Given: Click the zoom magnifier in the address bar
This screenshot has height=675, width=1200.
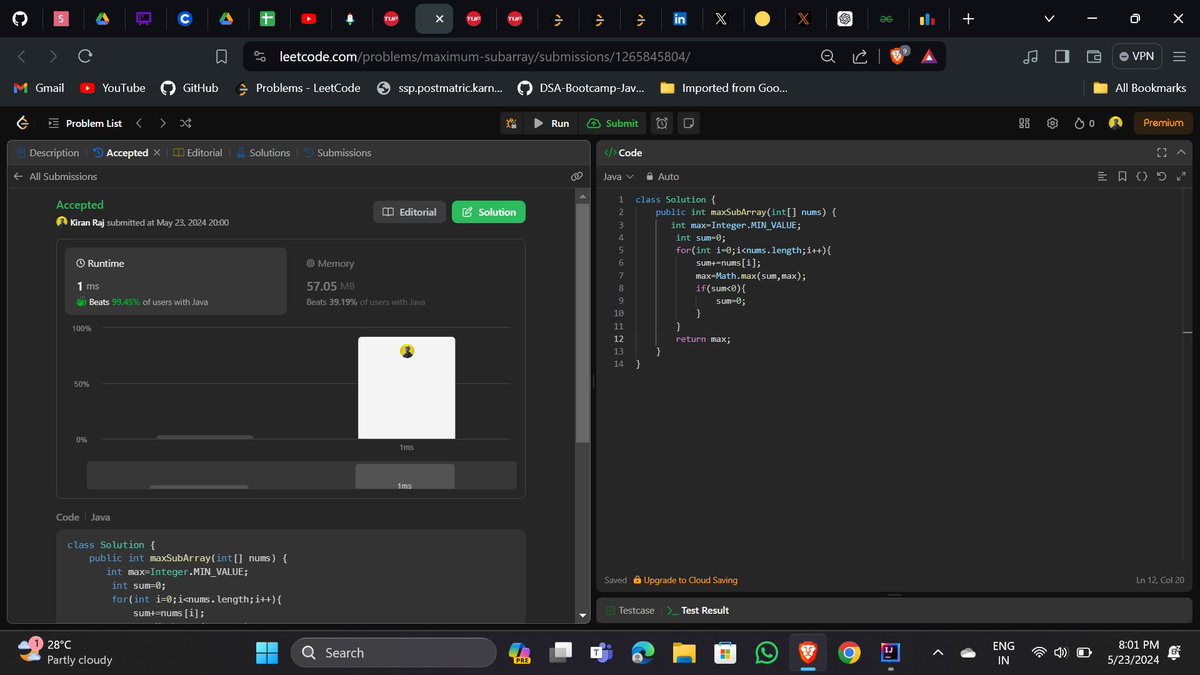Looking at the screenshot, I should click(x=828, y=57).
